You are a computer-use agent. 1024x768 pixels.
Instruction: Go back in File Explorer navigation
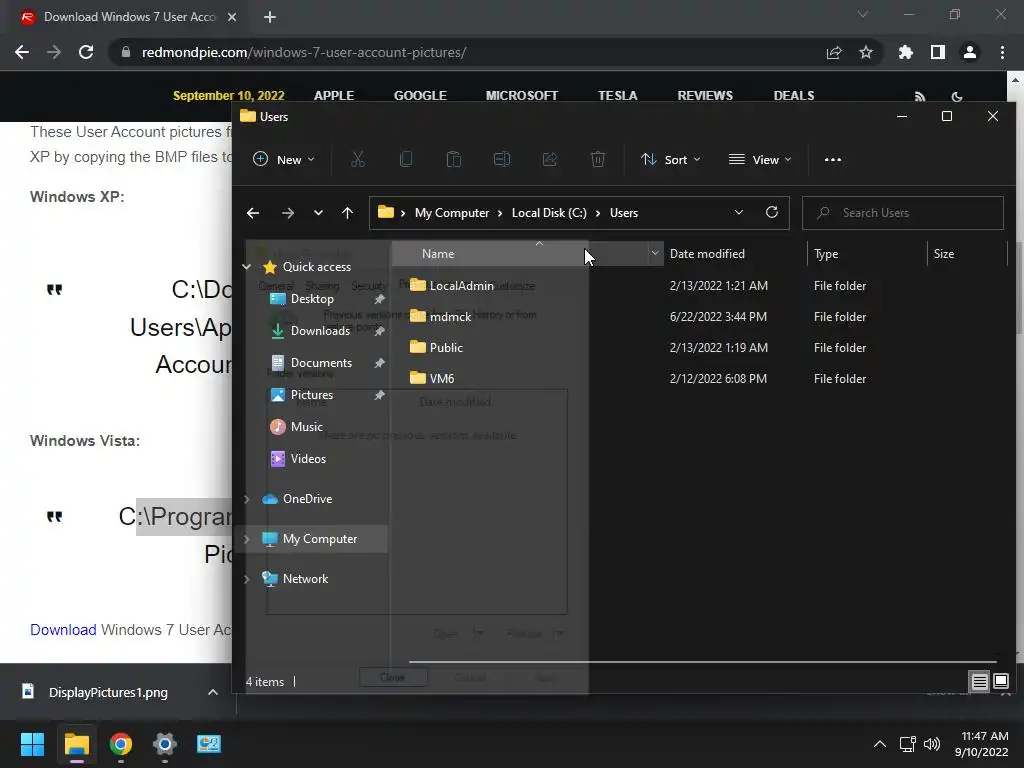coord(253,213)
